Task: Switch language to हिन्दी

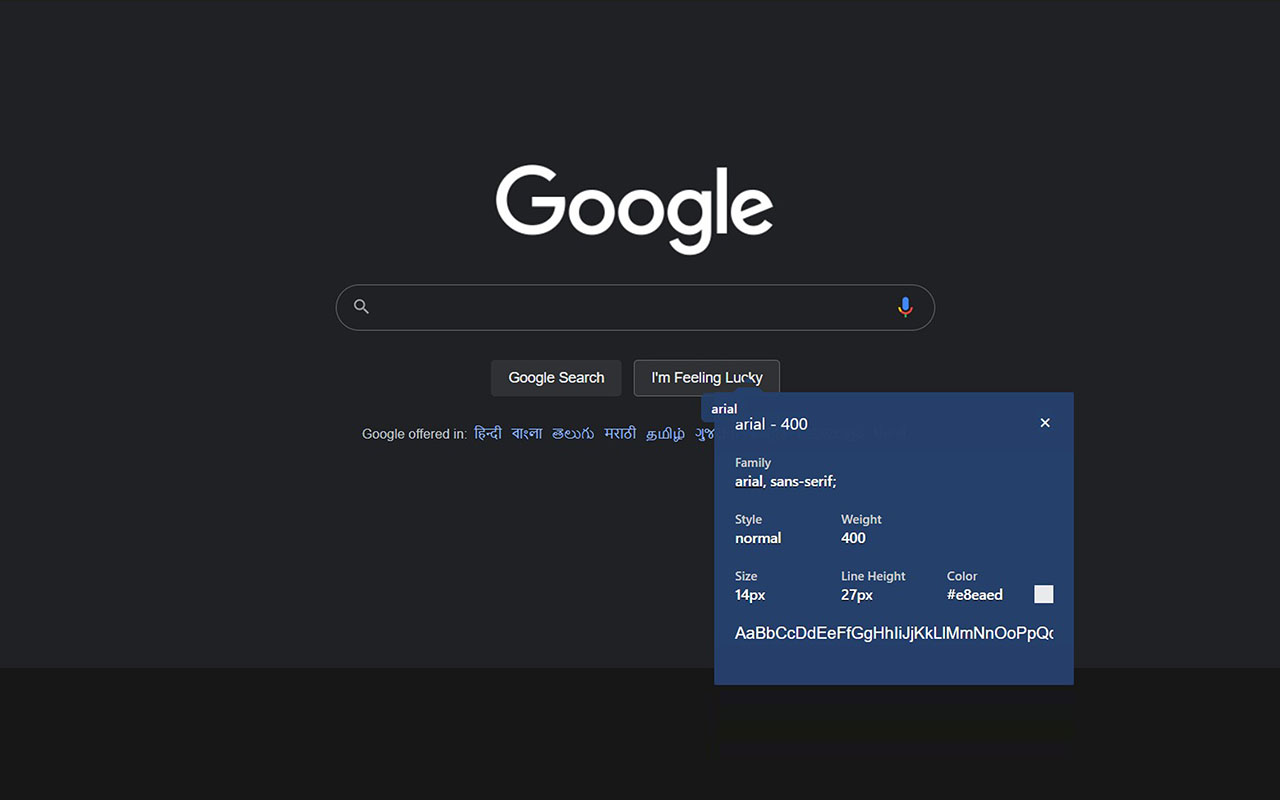Action: [x=488, y=433]
